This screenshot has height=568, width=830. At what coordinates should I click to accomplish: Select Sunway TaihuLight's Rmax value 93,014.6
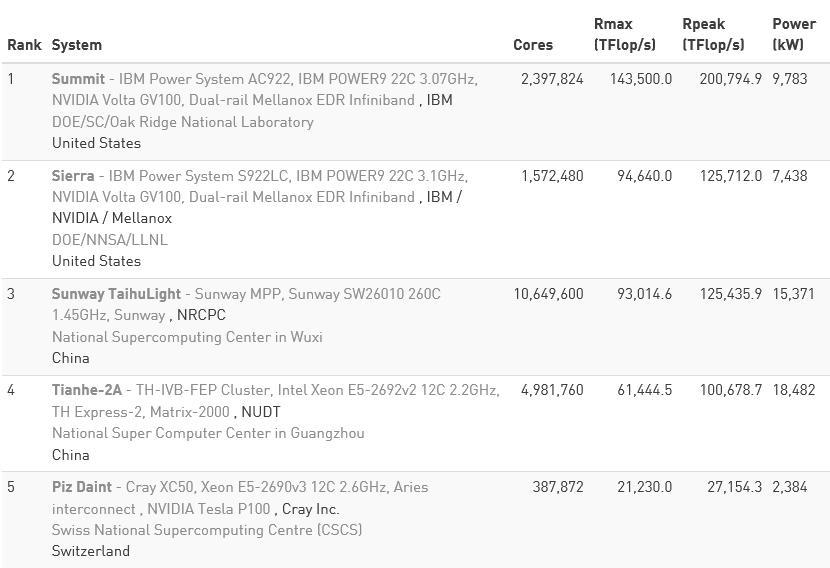pos(644,294)
